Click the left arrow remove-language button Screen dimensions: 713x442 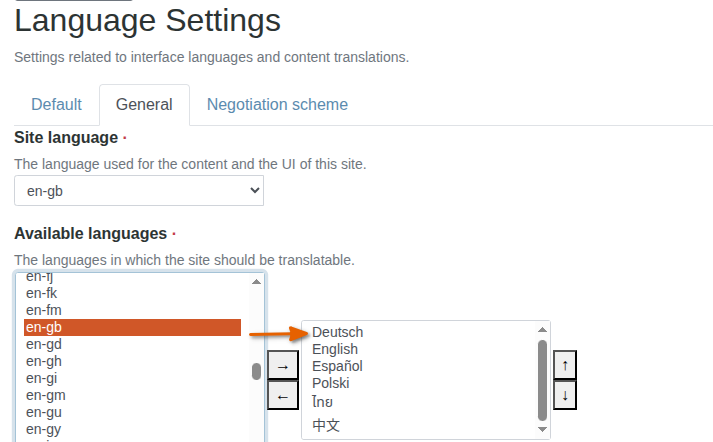point(283,397)
